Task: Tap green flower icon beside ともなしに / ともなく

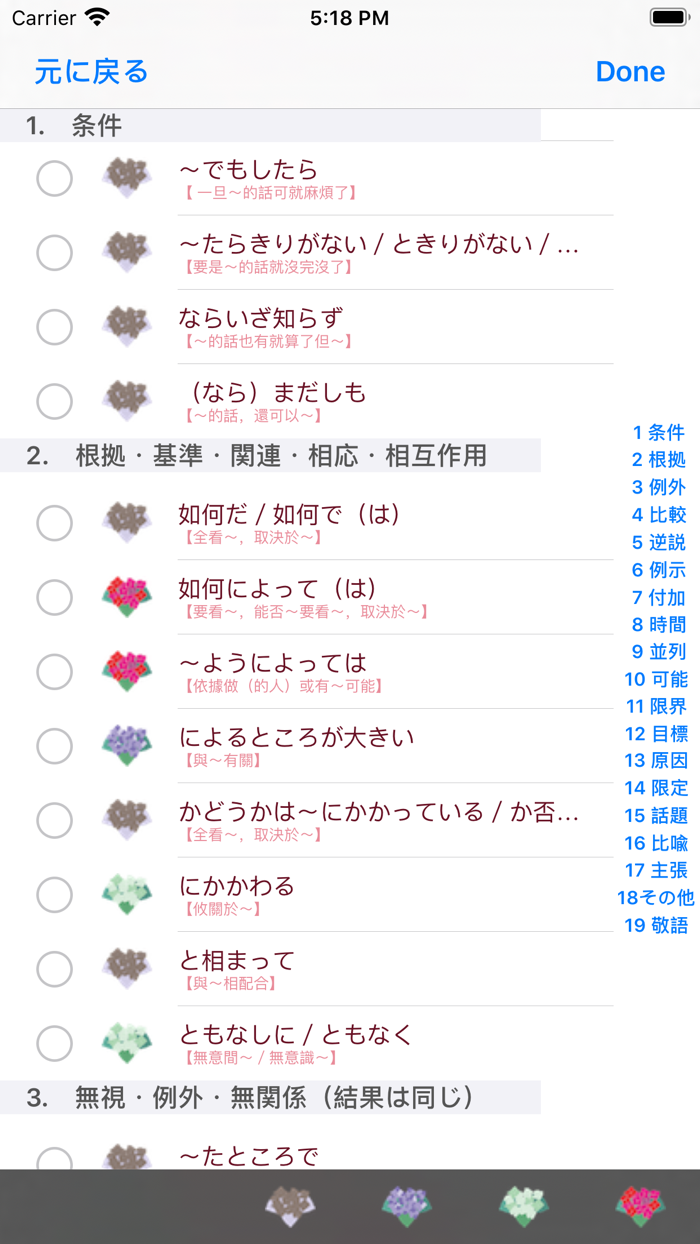Action: click(x=127, y=1044)
